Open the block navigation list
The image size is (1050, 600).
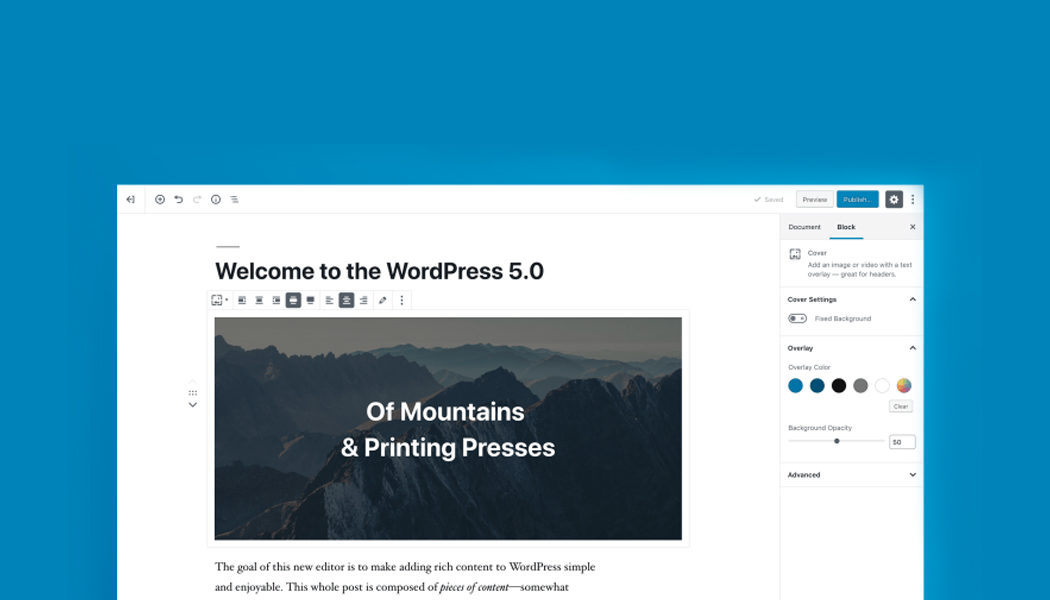tap(234, 200)
